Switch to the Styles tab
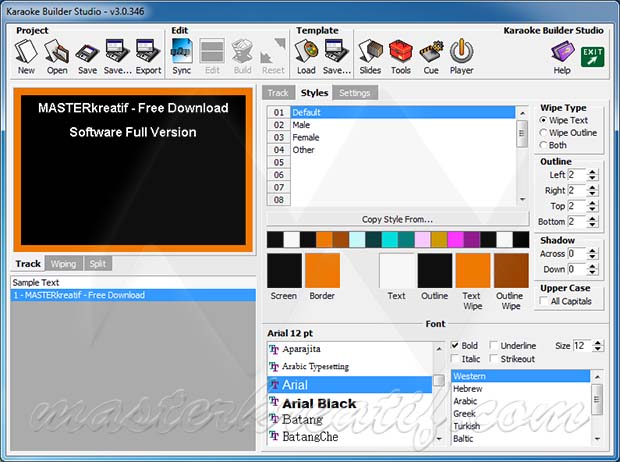 pos(314,93)
